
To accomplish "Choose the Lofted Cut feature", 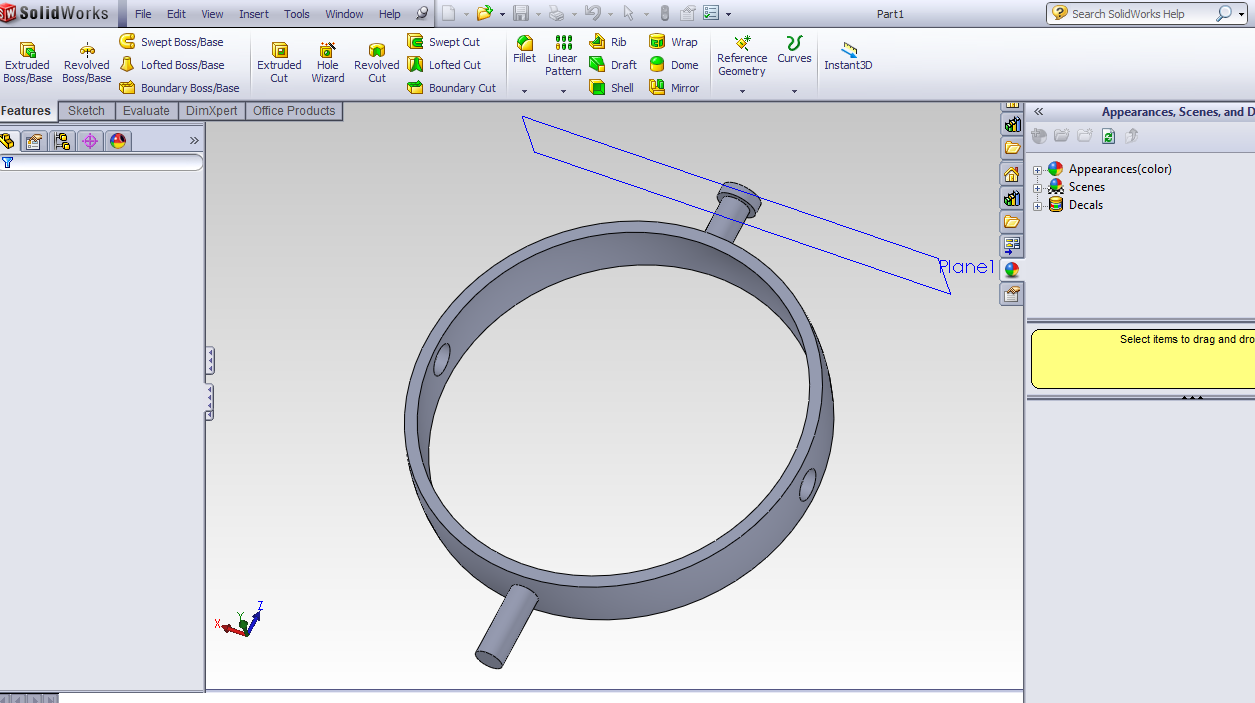I will (444, 65).
